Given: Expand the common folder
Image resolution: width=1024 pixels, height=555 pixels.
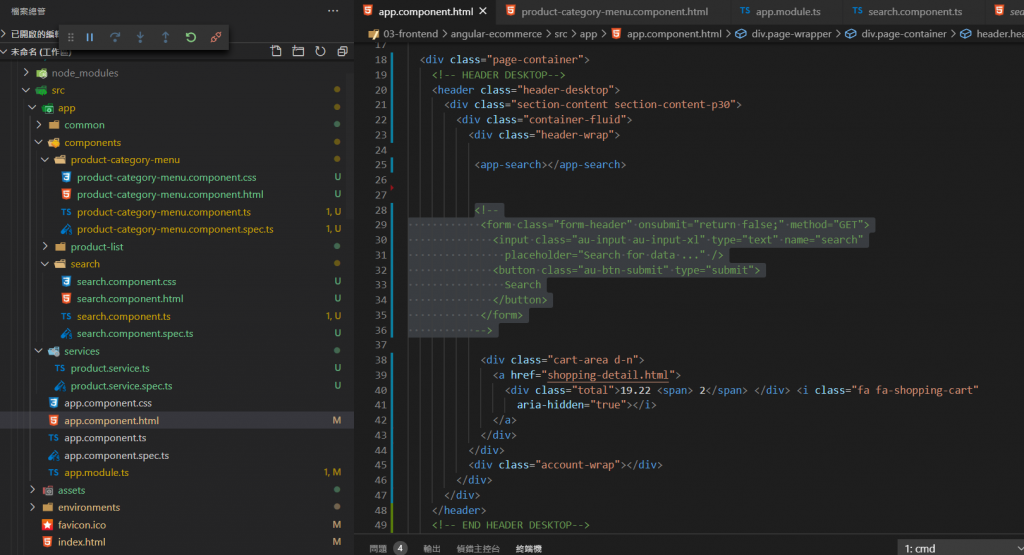Looking at the screenshot, I should tap(39, 125).
